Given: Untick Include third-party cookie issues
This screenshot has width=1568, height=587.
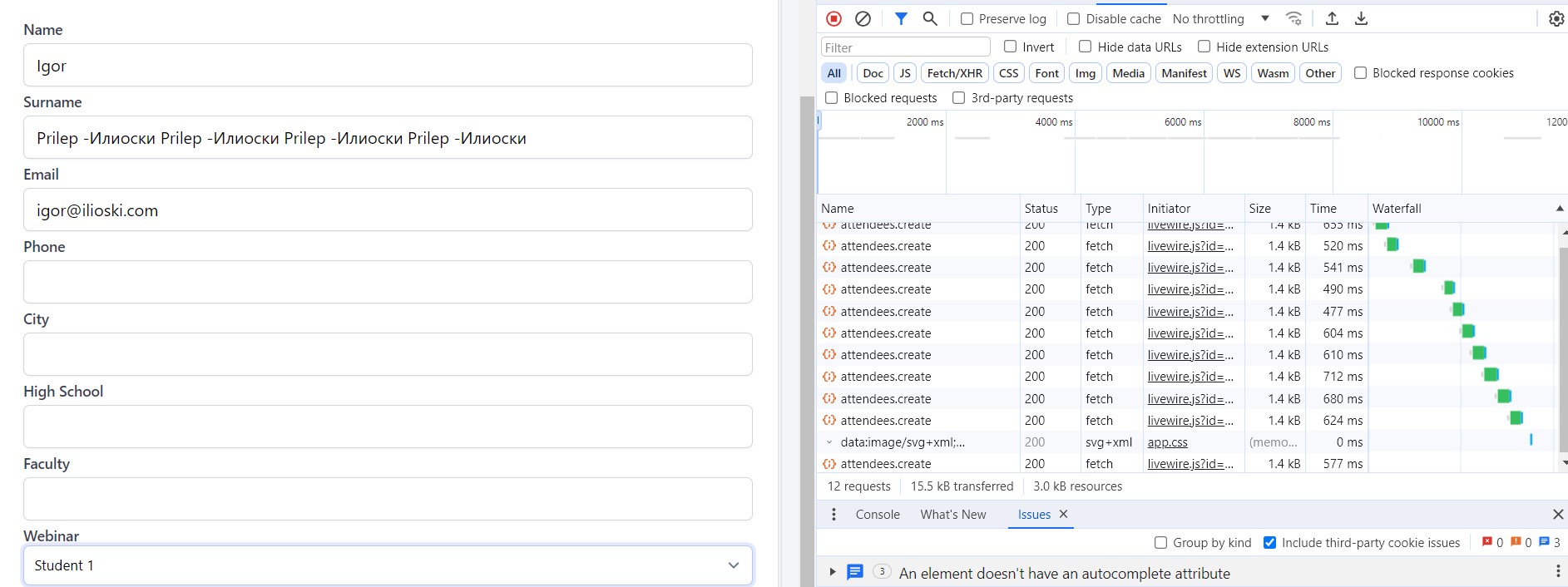Looking at the screenshot, I should tap(1269, 543).
